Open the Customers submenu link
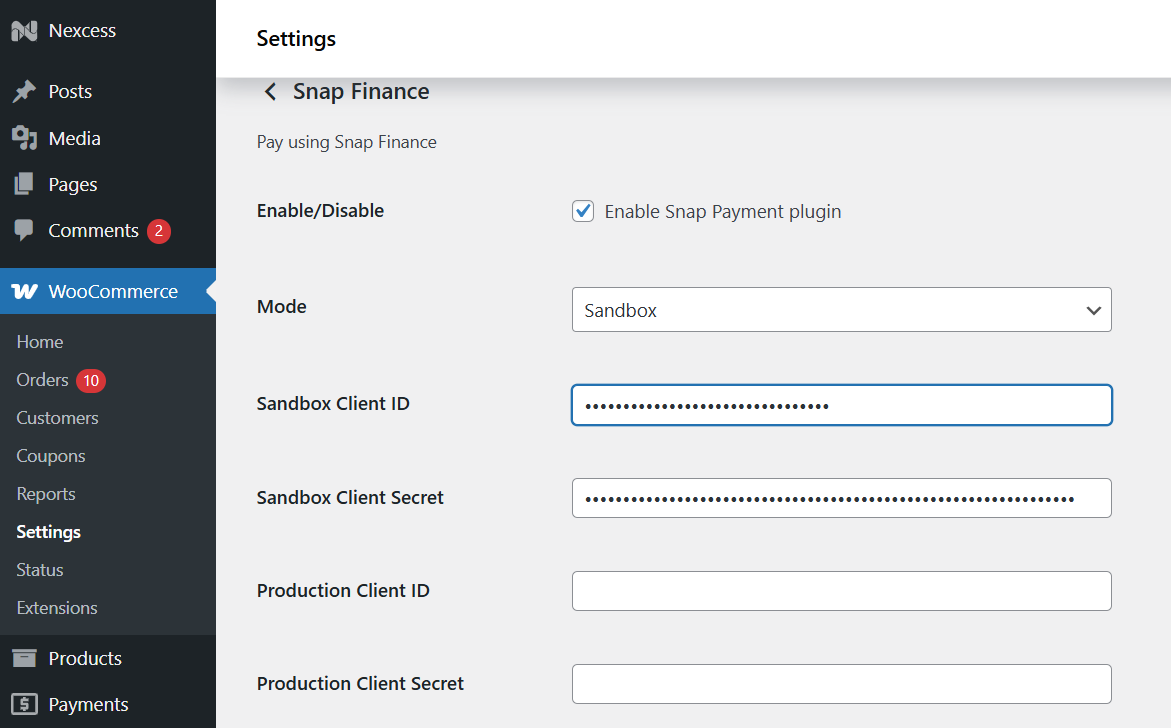Viewport: 1171px width, 728px height. 58,418
